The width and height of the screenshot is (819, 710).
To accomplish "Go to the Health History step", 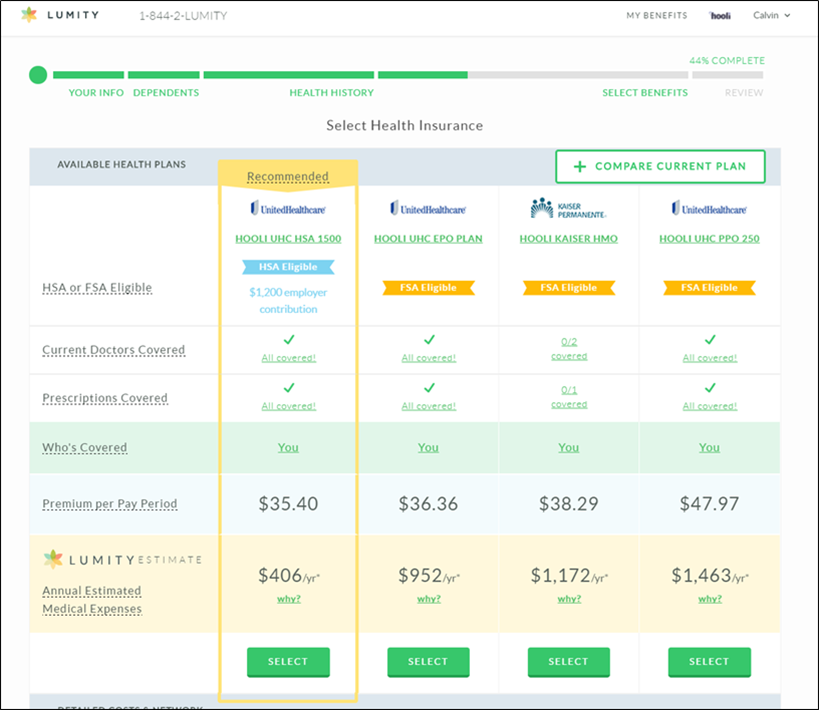I will [x=331, y=93].
